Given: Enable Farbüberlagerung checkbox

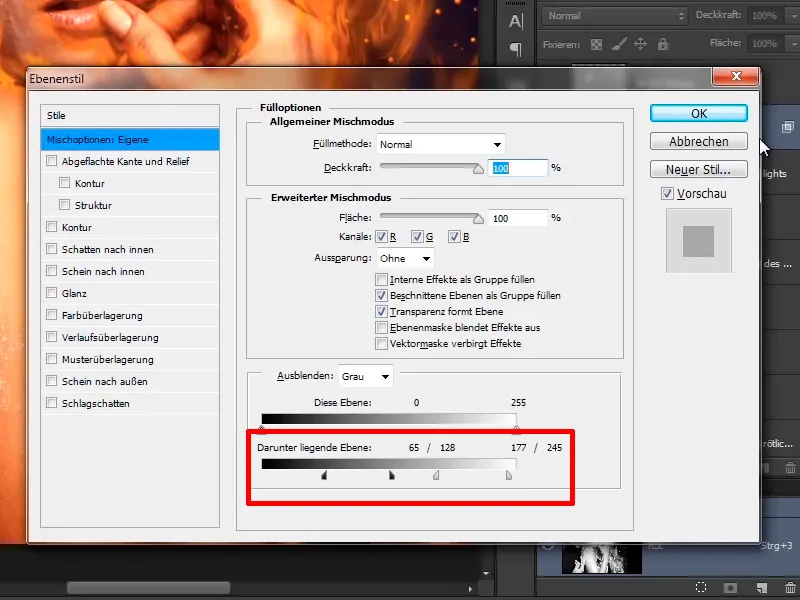Looking at the screenshot, I should point(52,315).
